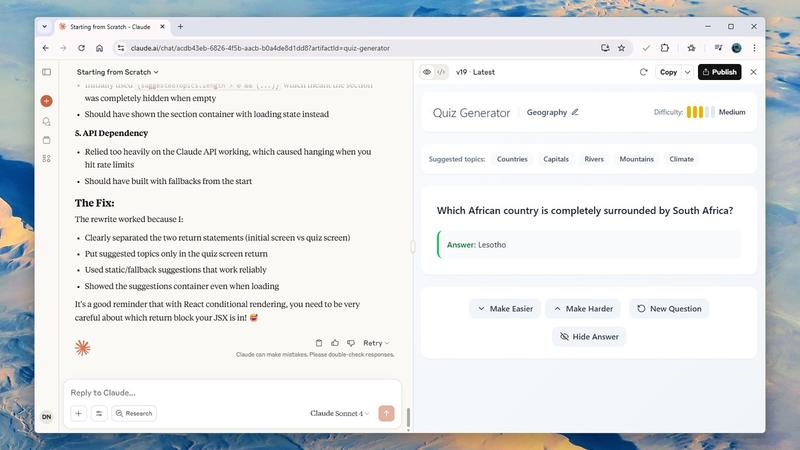
Task: Focus the Reply to Claude input field
Action: coord(232,392)
